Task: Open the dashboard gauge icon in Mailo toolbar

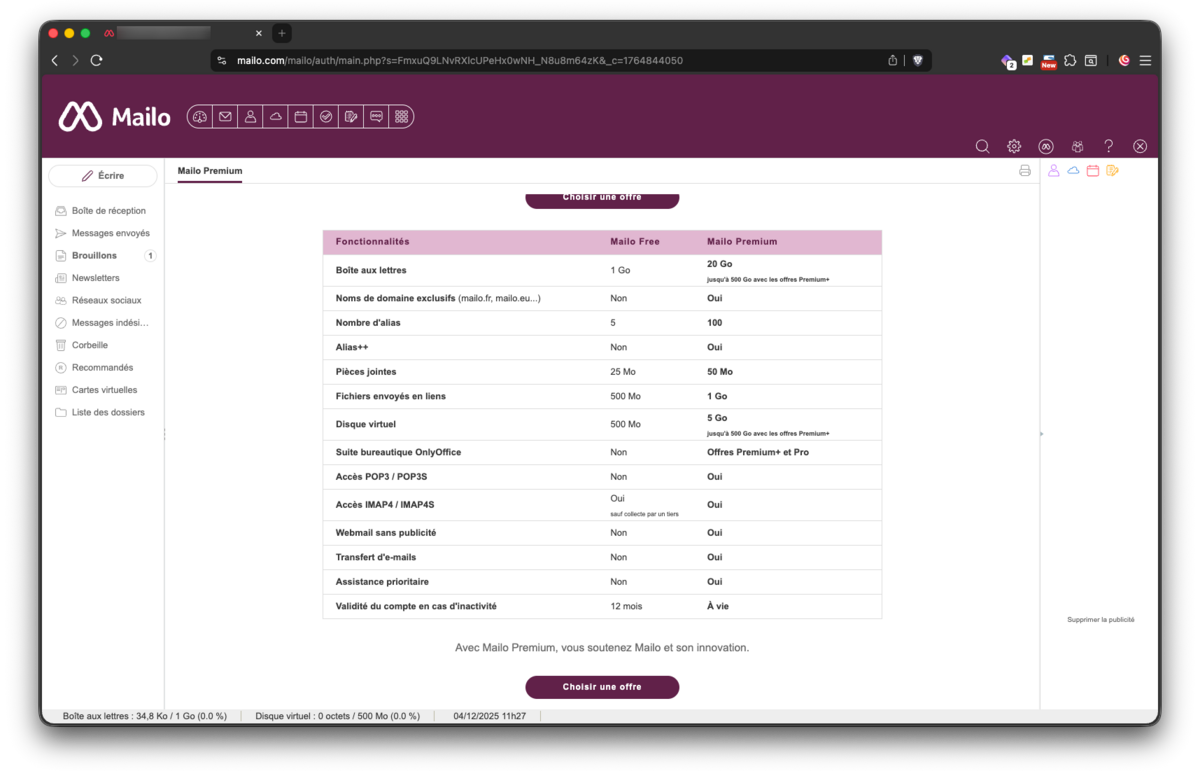Action: pyautogui.click(x=200, y=117)
